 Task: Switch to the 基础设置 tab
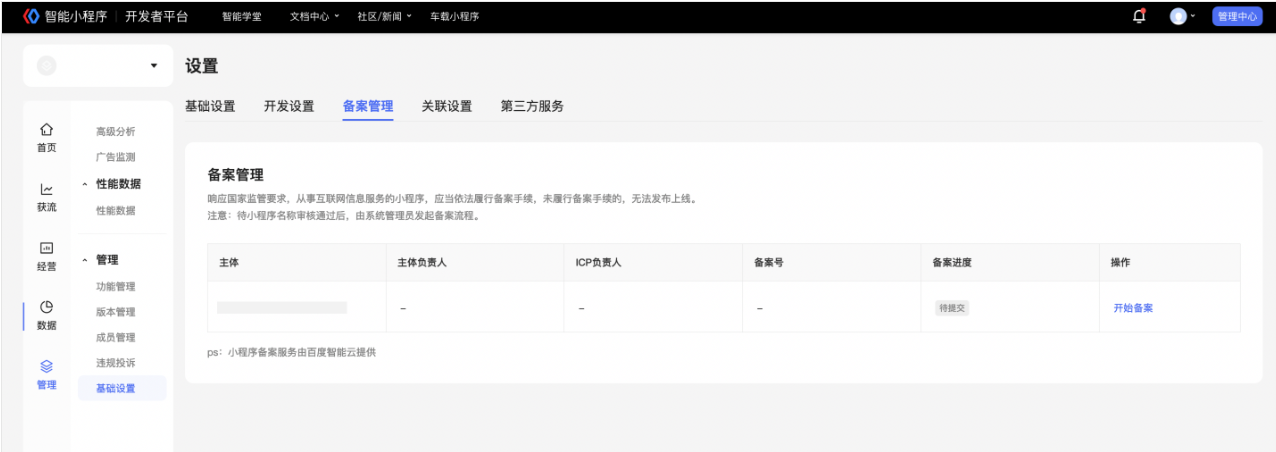click(210, 106)
